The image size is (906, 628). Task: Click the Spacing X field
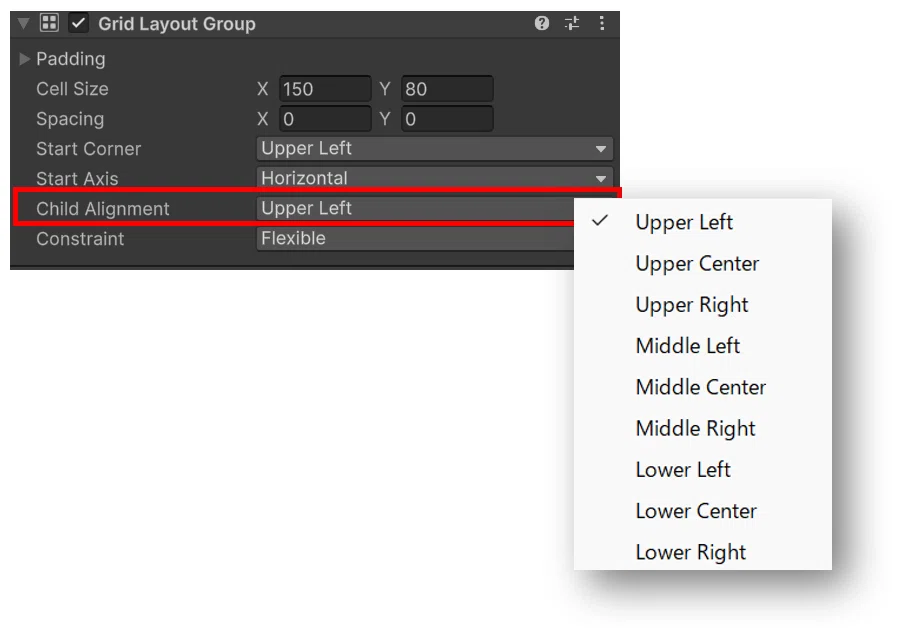tap(325, 119)
